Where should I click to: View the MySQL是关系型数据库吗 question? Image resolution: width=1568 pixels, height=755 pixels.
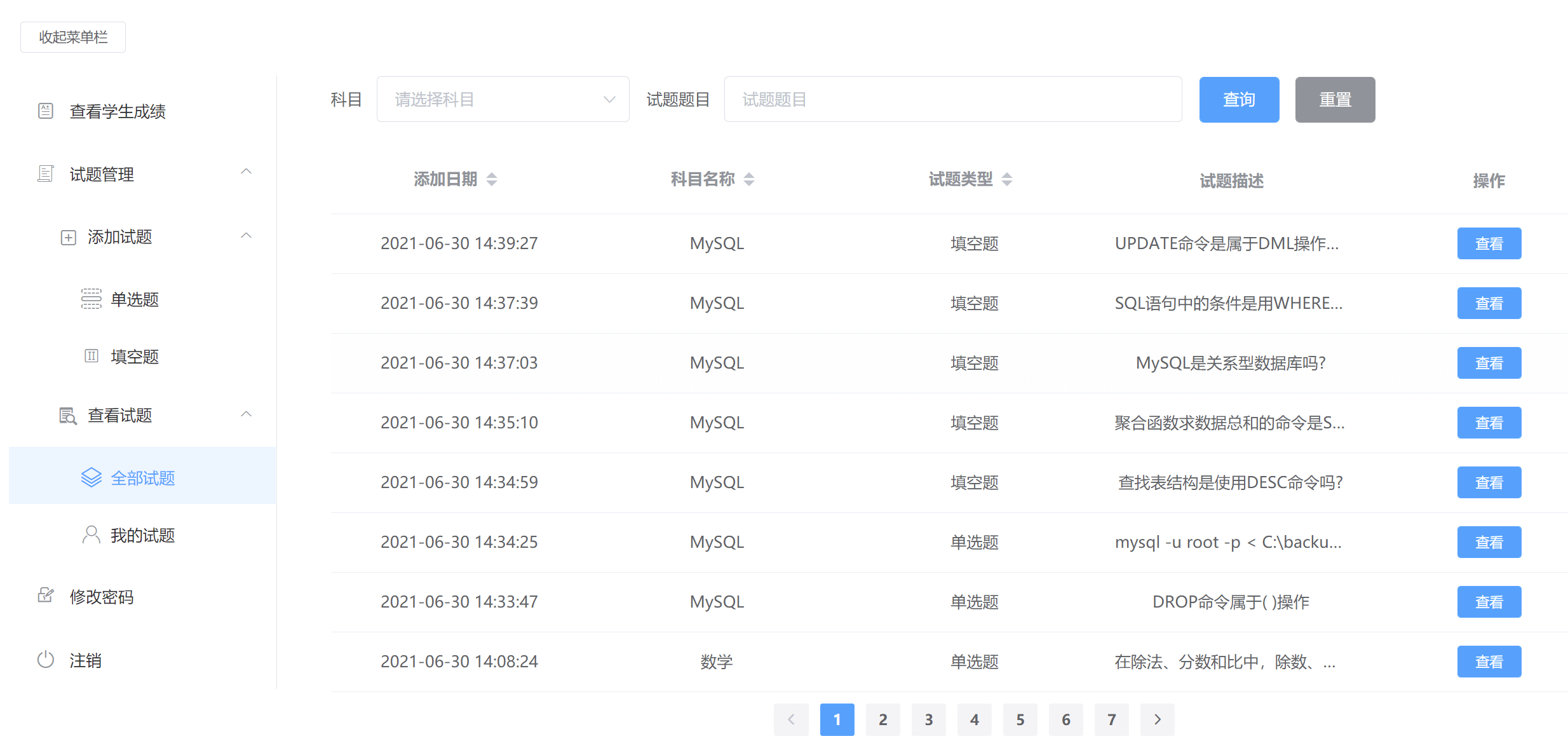tap(1489, 363)
